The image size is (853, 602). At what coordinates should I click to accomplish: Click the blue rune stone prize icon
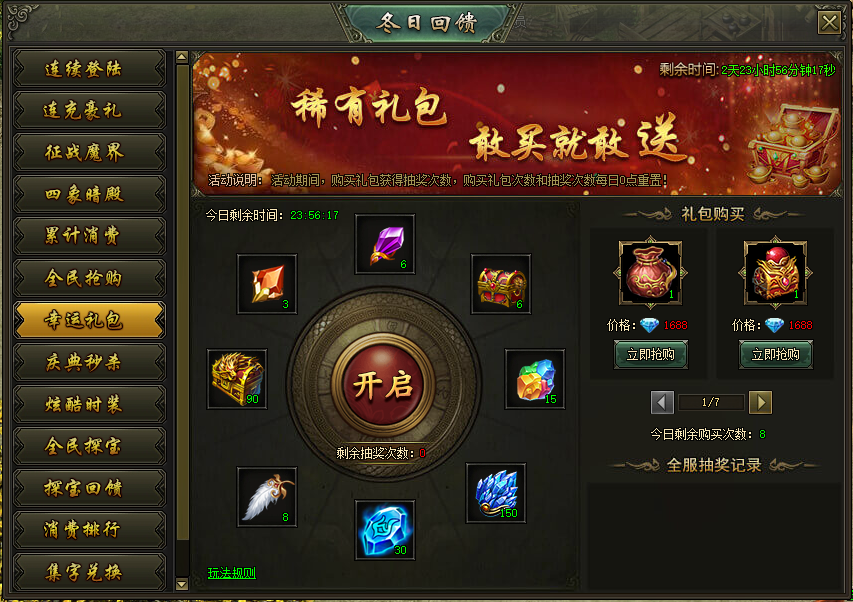pyautogui.click(x=385, y=530)
